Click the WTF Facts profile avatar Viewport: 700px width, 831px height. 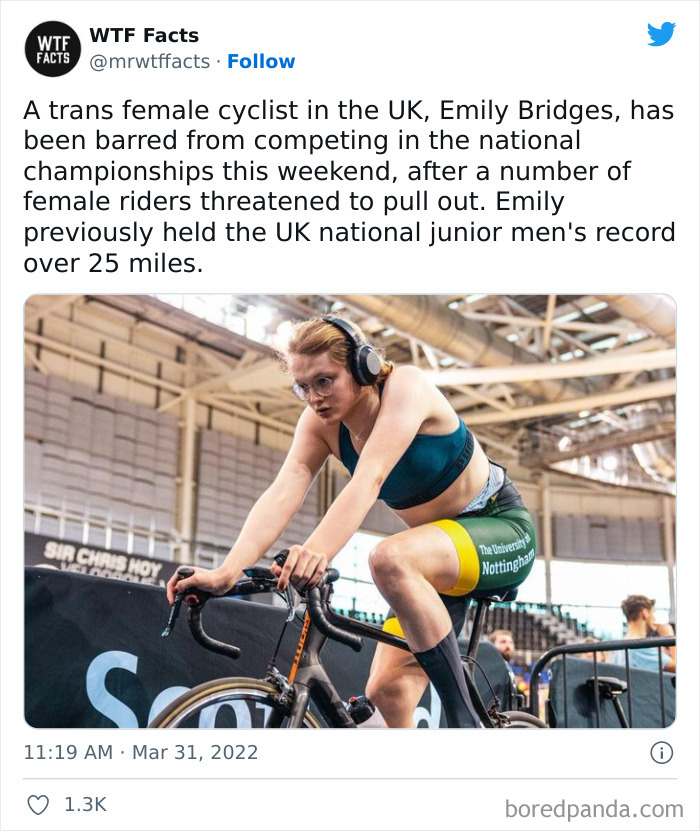[53, 49]
